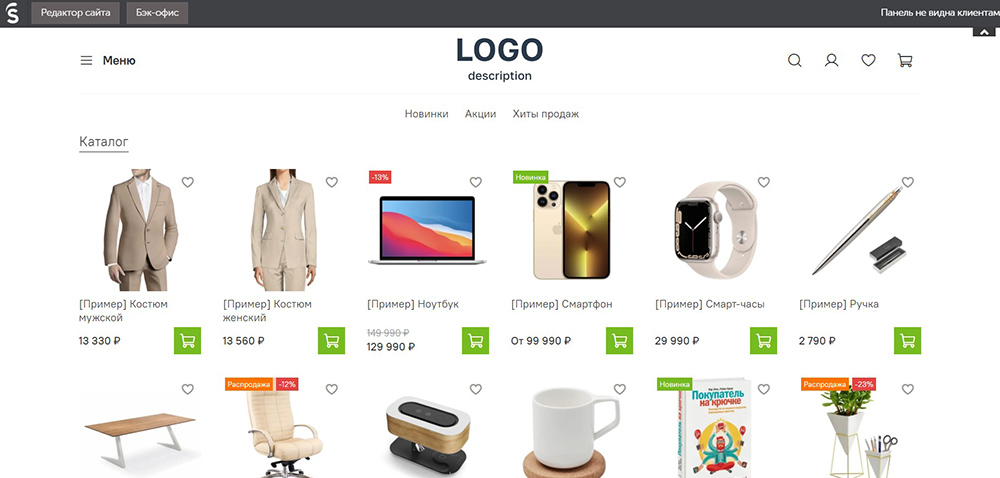
Task: Click the S logo in admin panel
Action: tap(12, 13)
